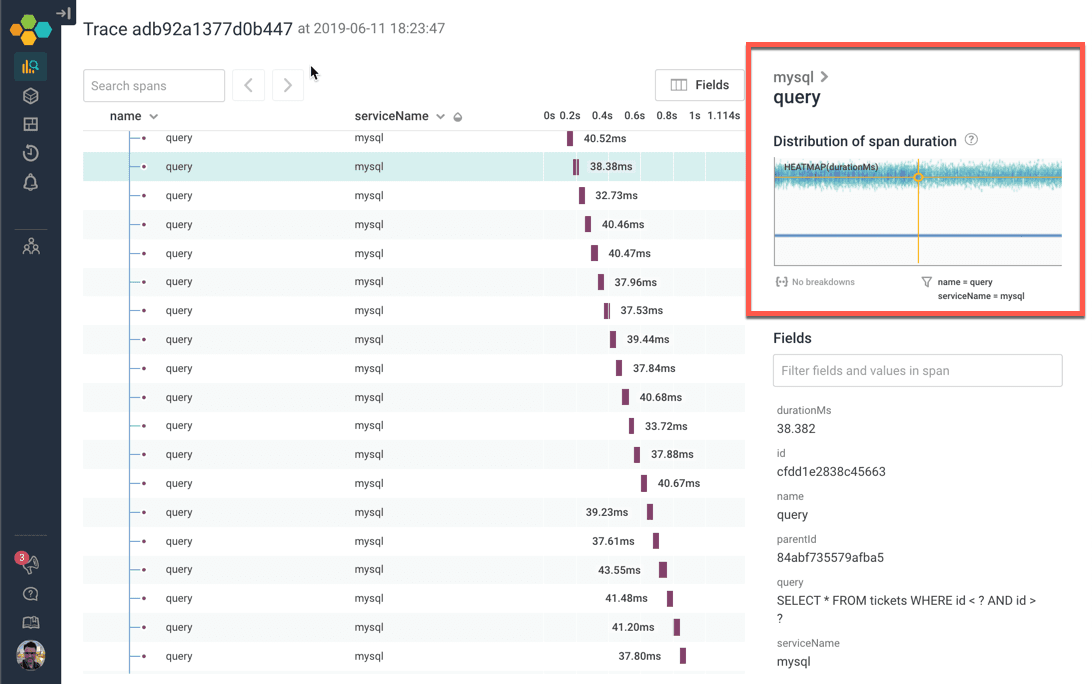1092x684 pixels.
Task: Click the user avatar in the sidebar
Action: [30, 655]
